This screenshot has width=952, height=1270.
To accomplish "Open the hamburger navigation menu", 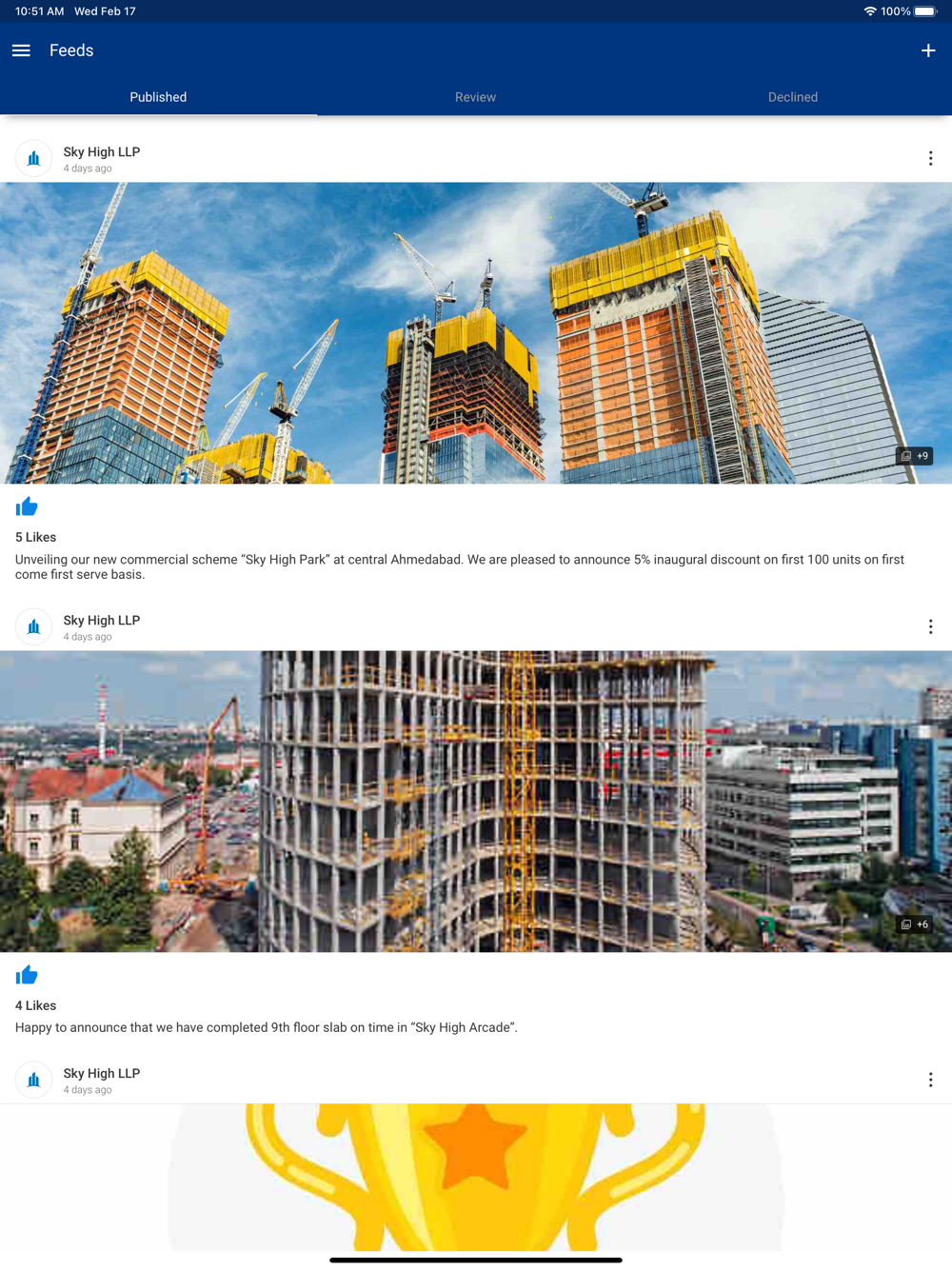I will click(x=21, y=50).
